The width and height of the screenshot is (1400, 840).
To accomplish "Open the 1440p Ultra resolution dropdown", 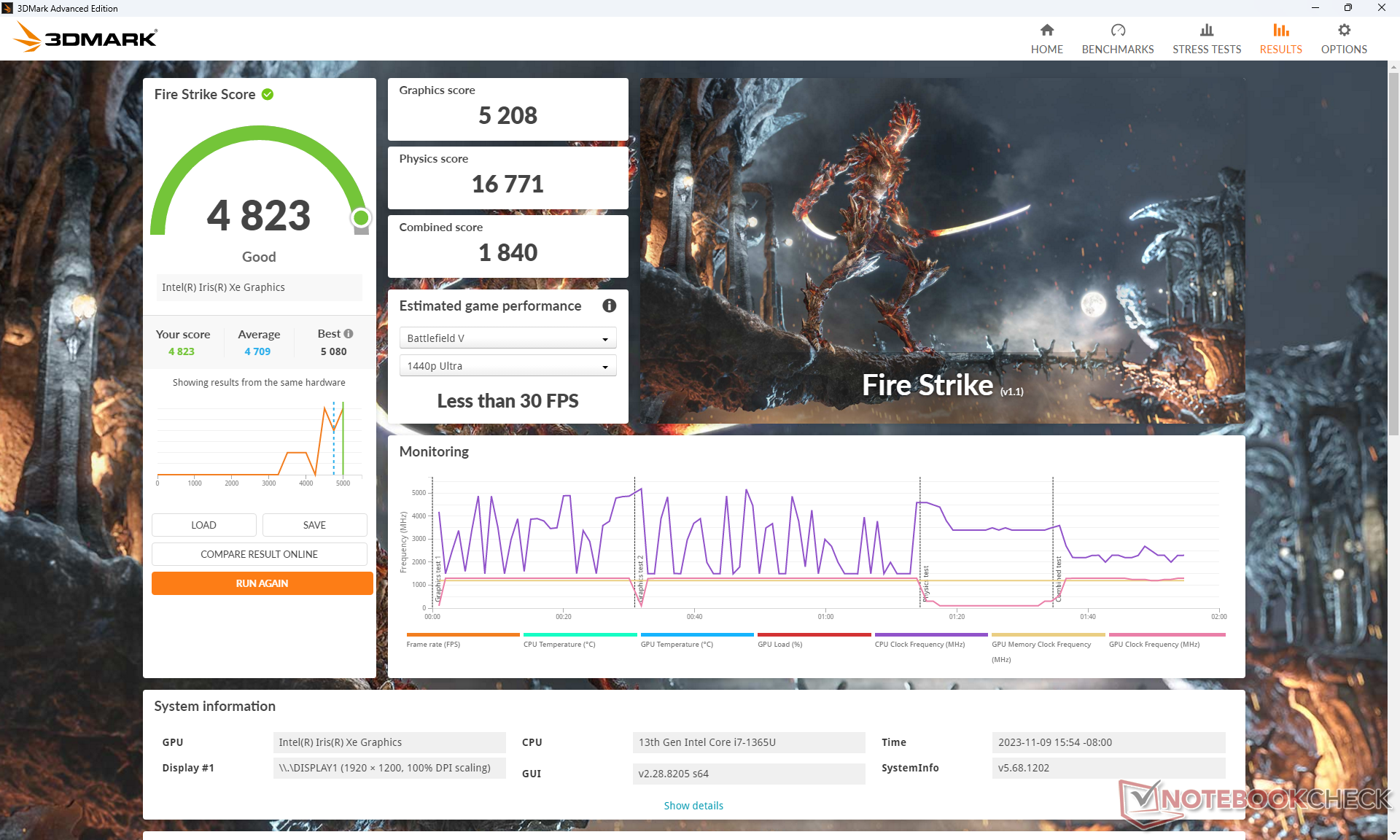I will (x=507, y=366).
